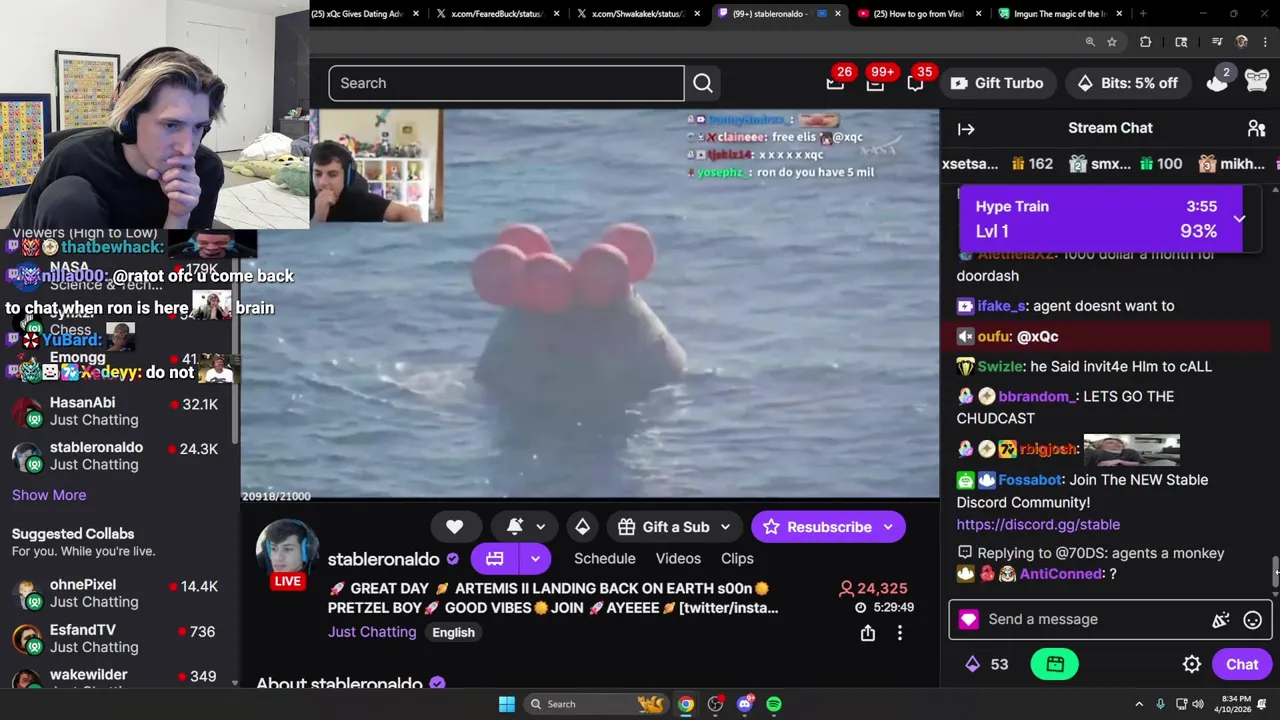
Task: Click the Gift Turbo button
Action: tap(997, 83)
